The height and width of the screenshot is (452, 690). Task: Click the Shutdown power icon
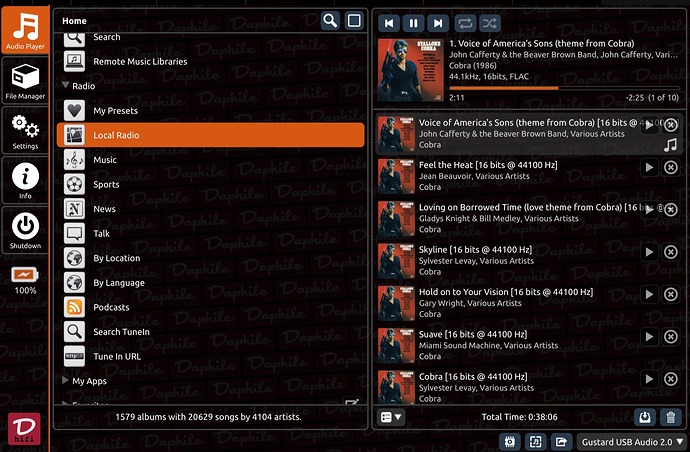25,229
